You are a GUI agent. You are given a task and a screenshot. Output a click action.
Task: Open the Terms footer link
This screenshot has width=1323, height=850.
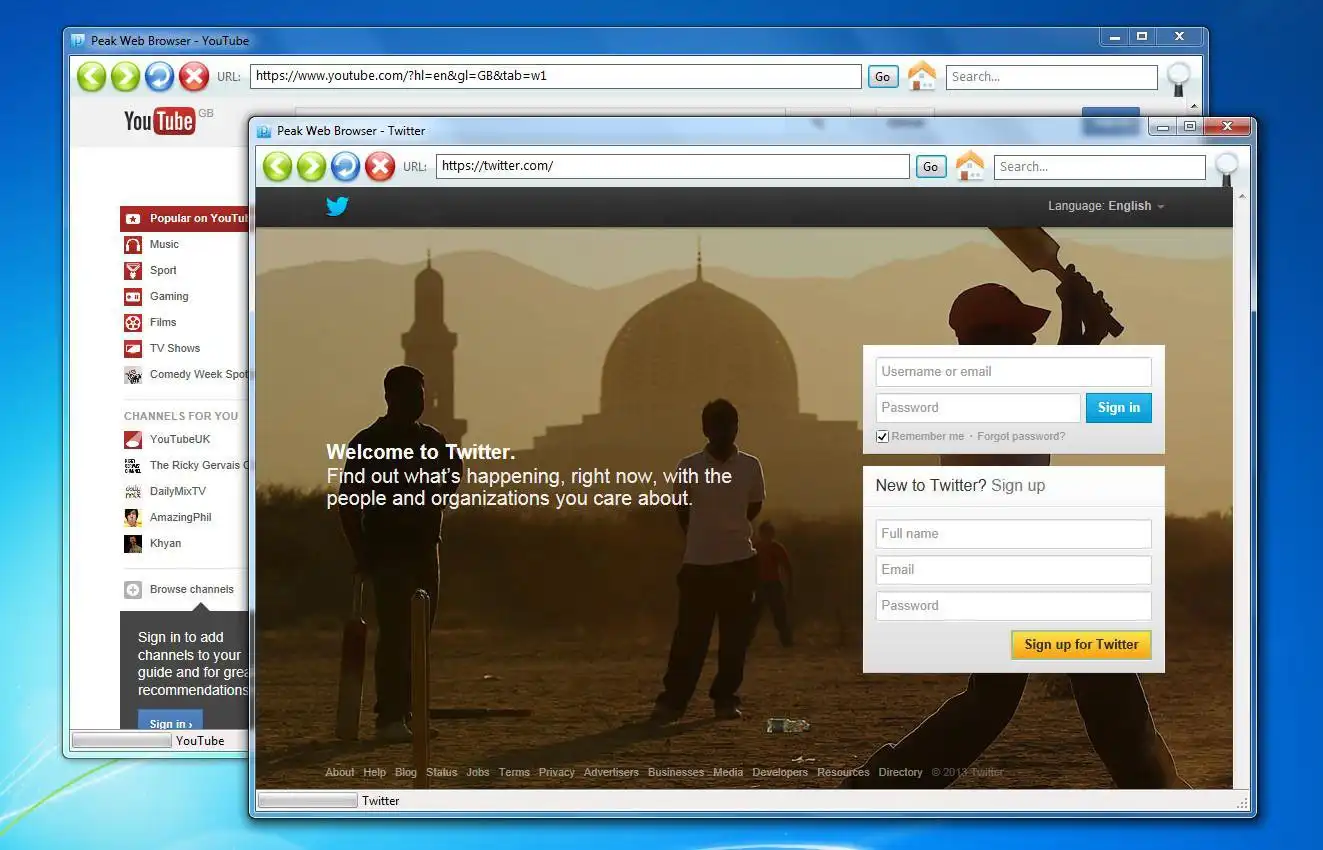pos(514,772)
